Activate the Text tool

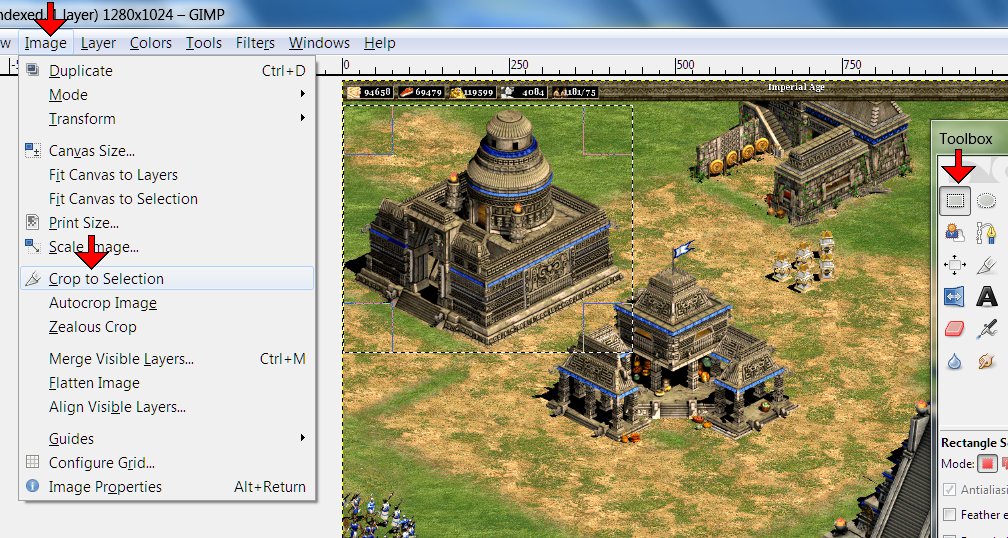[986, 297]
